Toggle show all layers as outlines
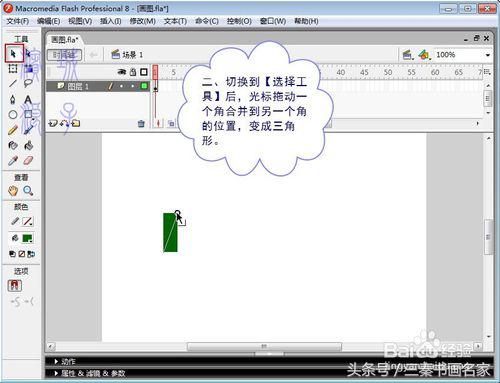 [x=144, y=72]
